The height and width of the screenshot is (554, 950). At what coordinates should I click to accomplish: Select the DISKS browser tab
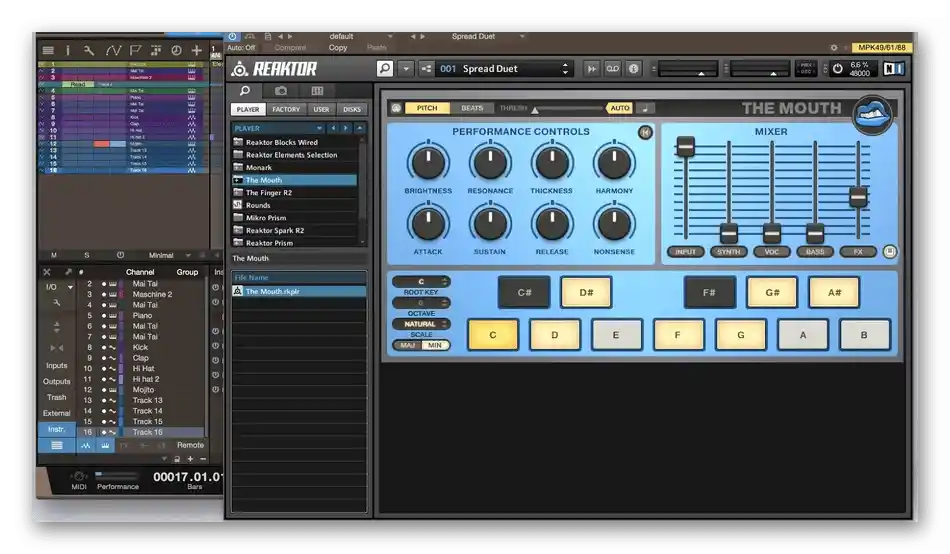pyautogui.click(x=352, y=109)
